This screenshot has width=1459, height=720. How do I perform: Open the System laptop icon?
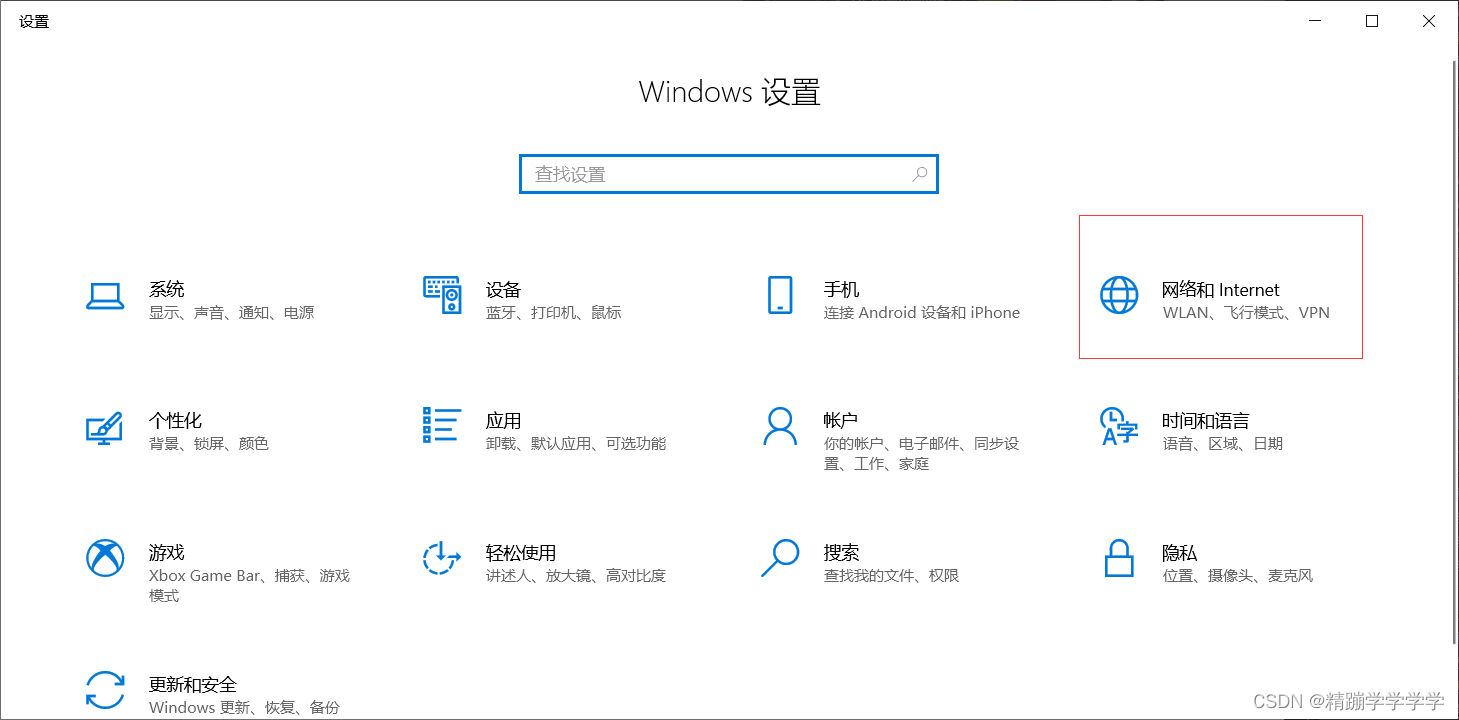point(105,296)
